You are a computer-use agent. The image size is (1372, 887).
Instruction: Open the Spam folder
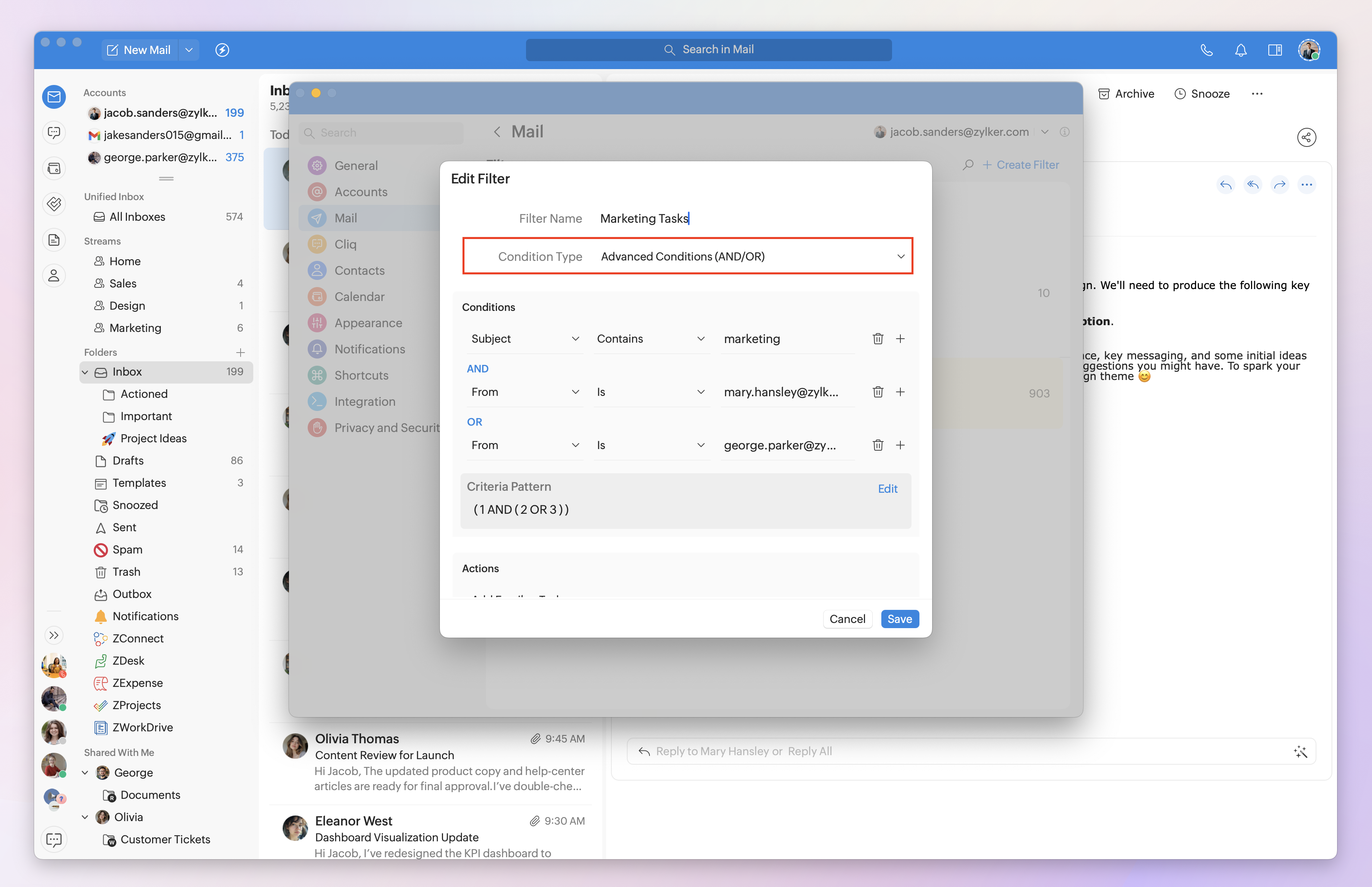pos(127,550)
